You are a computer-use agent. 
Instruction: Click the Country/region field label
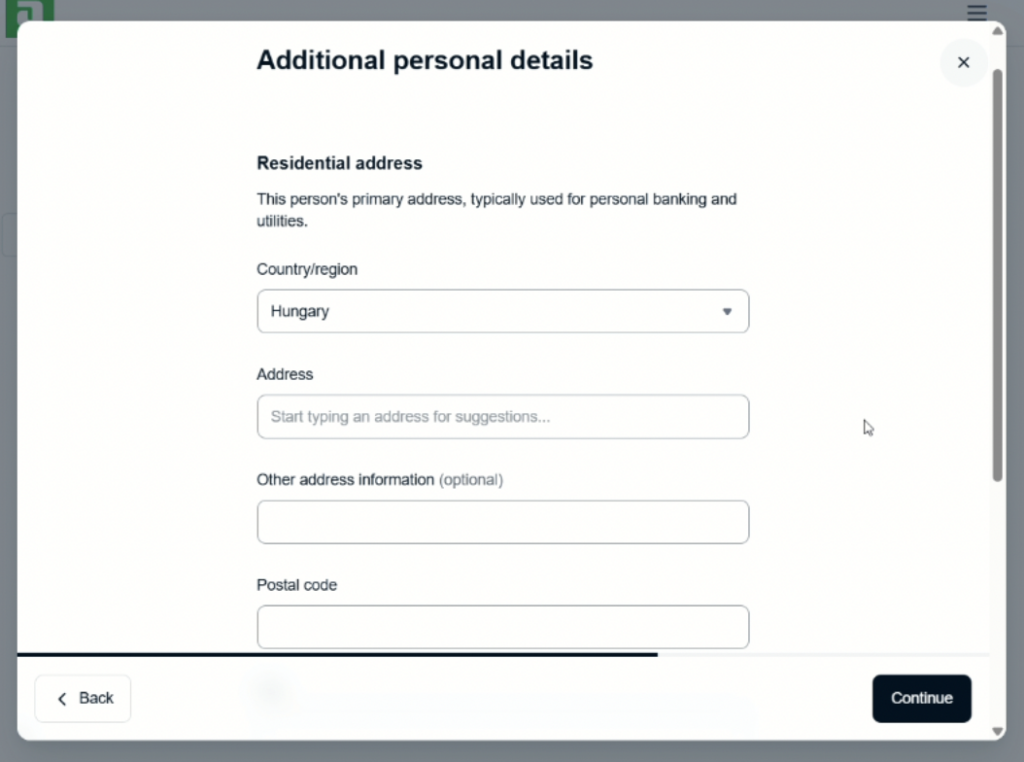click(x=307, y=269)
